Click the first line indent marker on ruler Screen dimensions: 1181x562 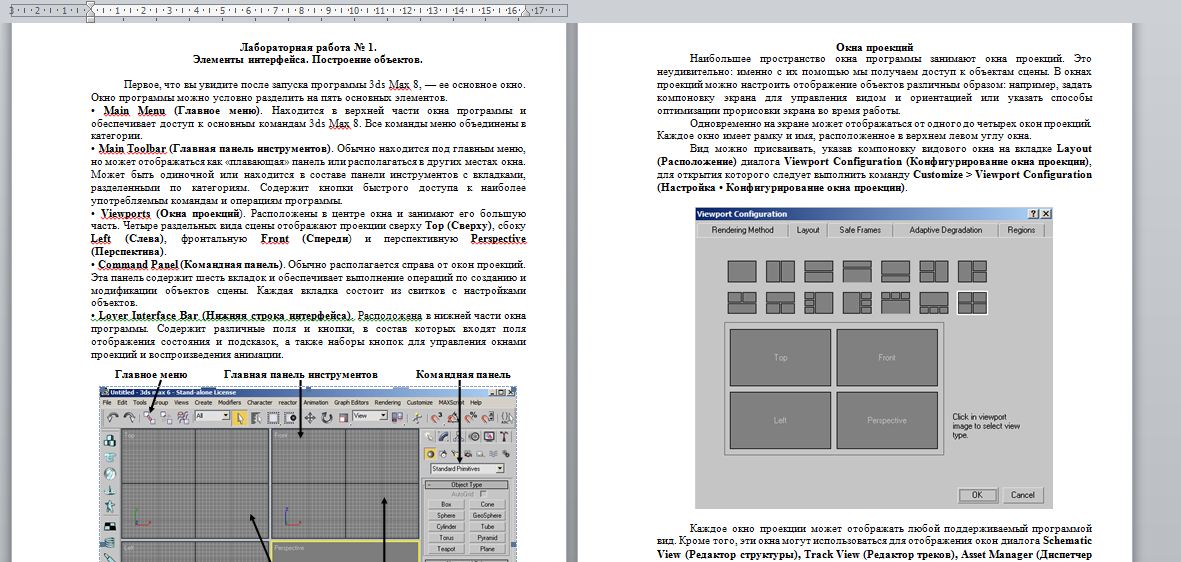(x=90, y=5)
